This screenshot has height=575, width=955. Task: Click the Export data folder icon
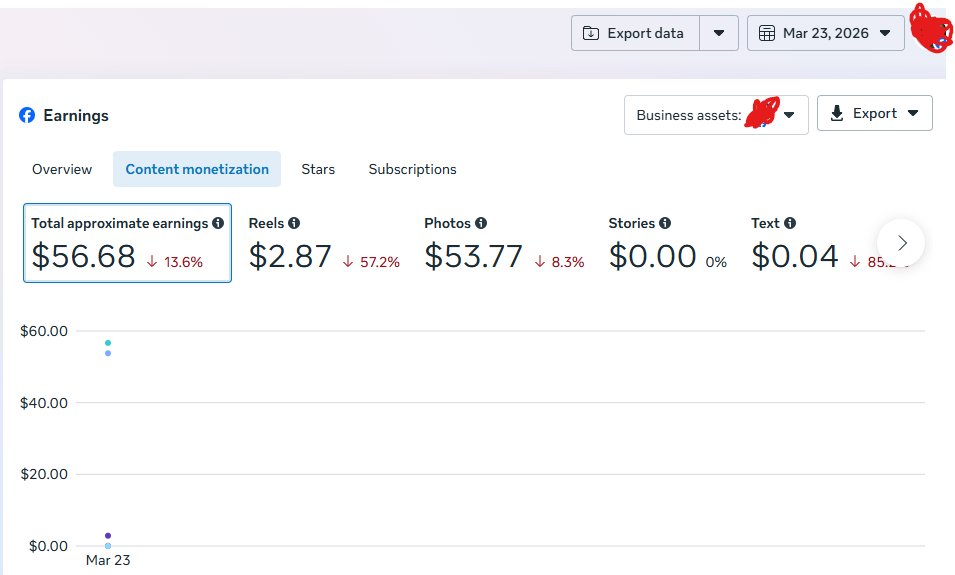591,33
